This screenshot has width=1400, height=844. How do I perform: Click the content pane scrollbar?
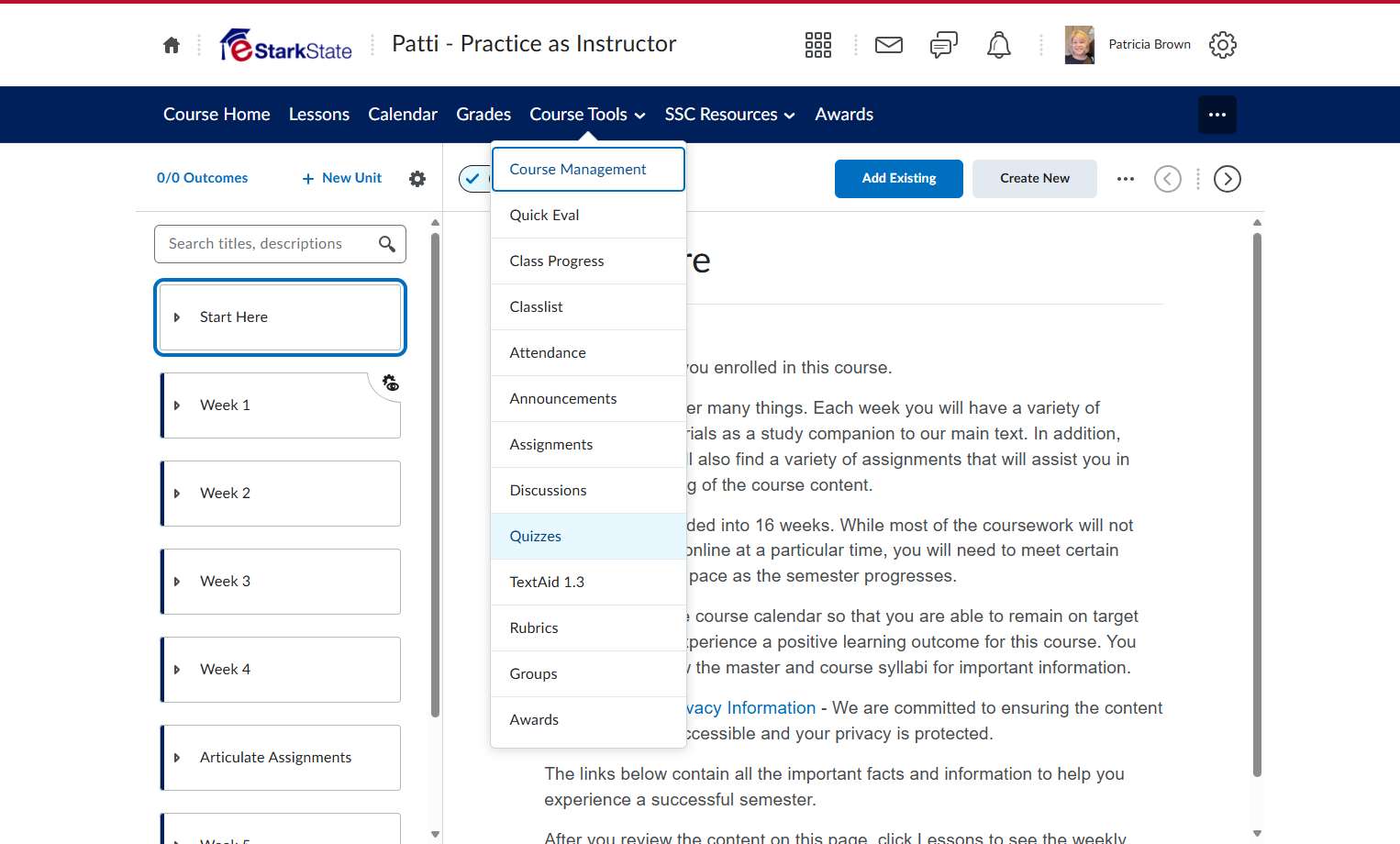[x=1257, y=505]
